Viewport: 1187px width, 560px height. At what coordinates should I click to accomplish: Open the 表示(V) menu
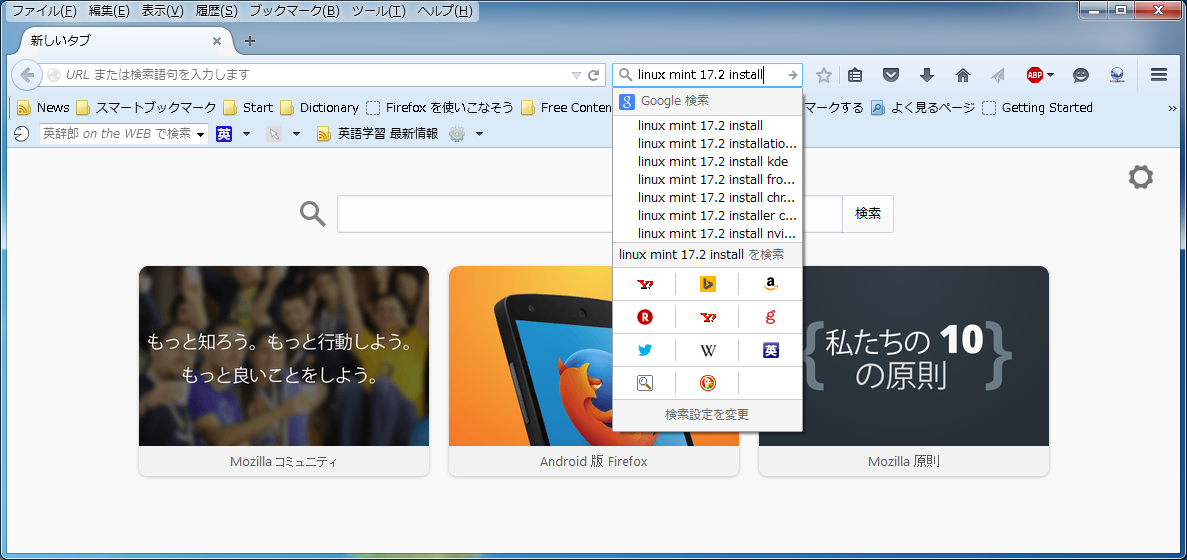point(163,11)
